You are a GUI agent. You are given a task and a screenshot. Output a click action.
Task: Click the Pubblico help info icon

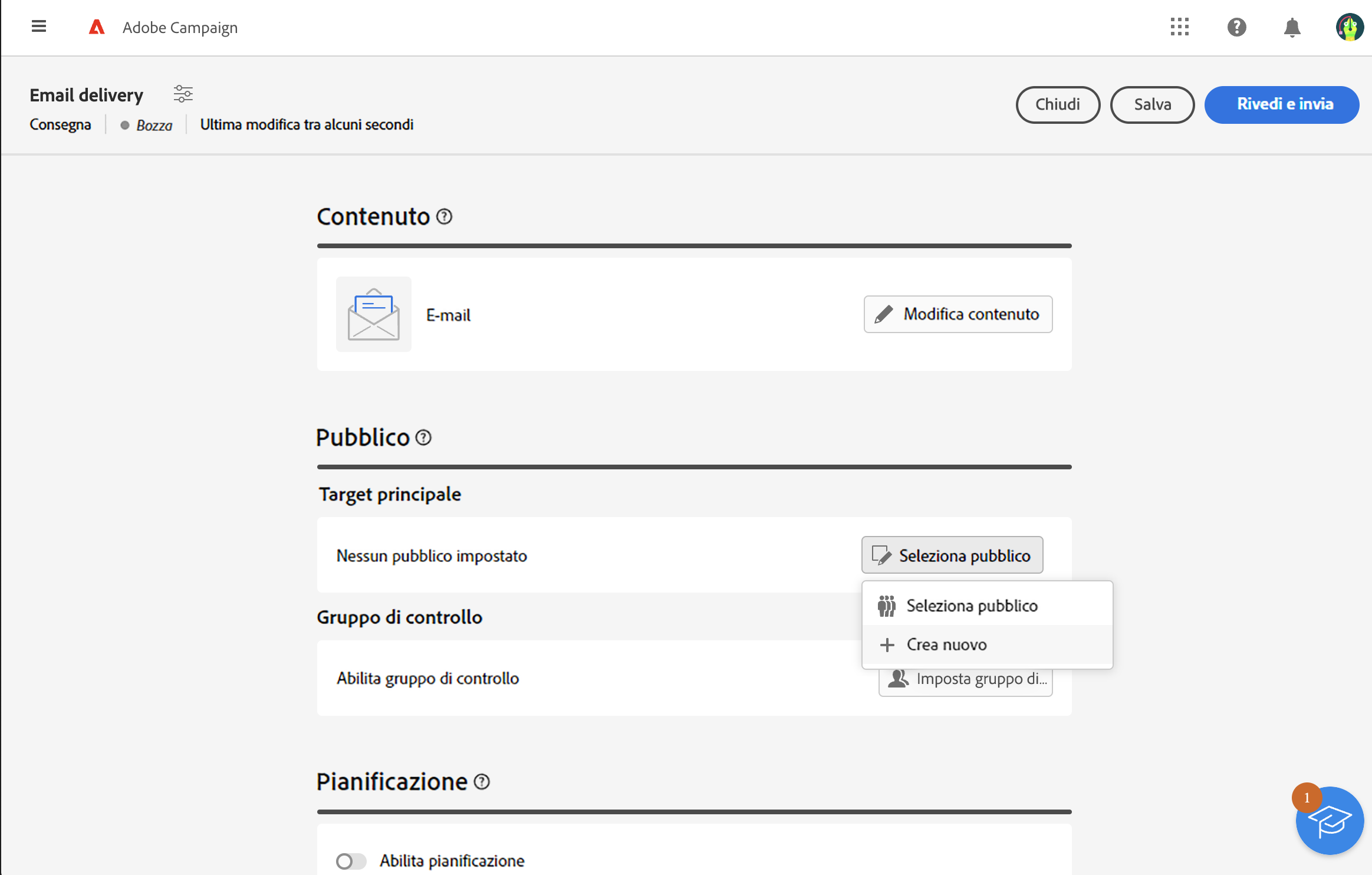pyautogui.click(x=423, y=437)
